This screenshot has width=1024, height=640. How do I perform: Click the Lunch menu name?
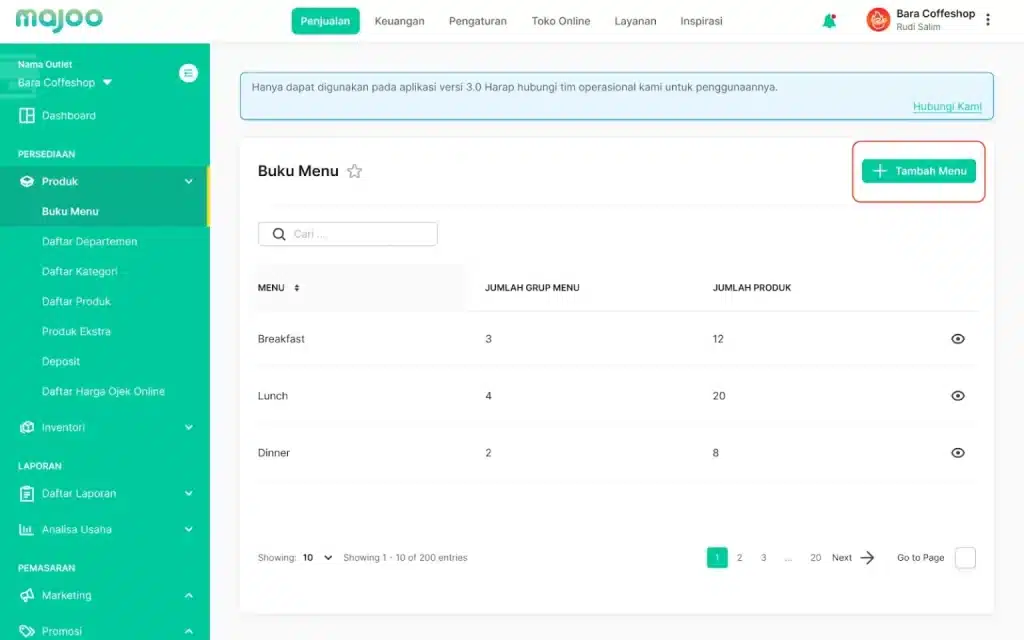(x=272, y=396)
